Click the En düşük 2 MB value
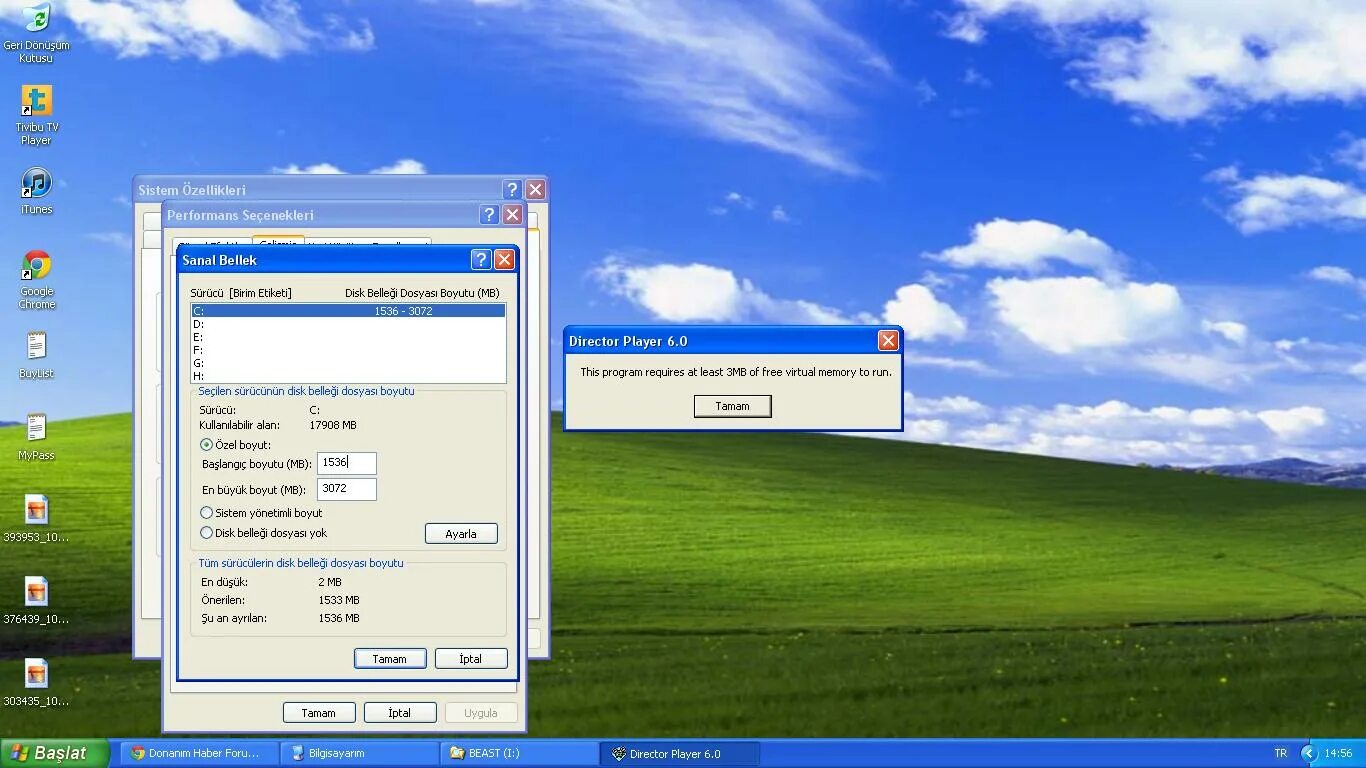 point(330,582)
